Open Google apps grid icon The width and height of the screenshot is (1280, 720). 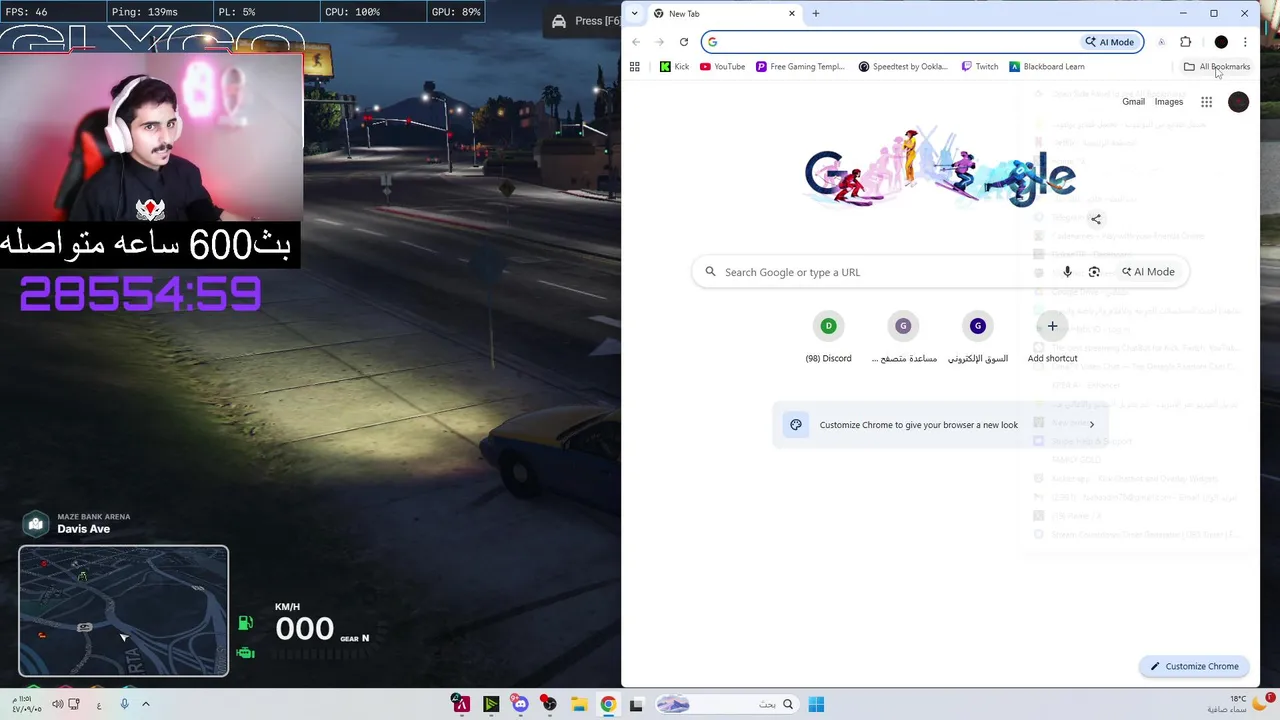1207,102
